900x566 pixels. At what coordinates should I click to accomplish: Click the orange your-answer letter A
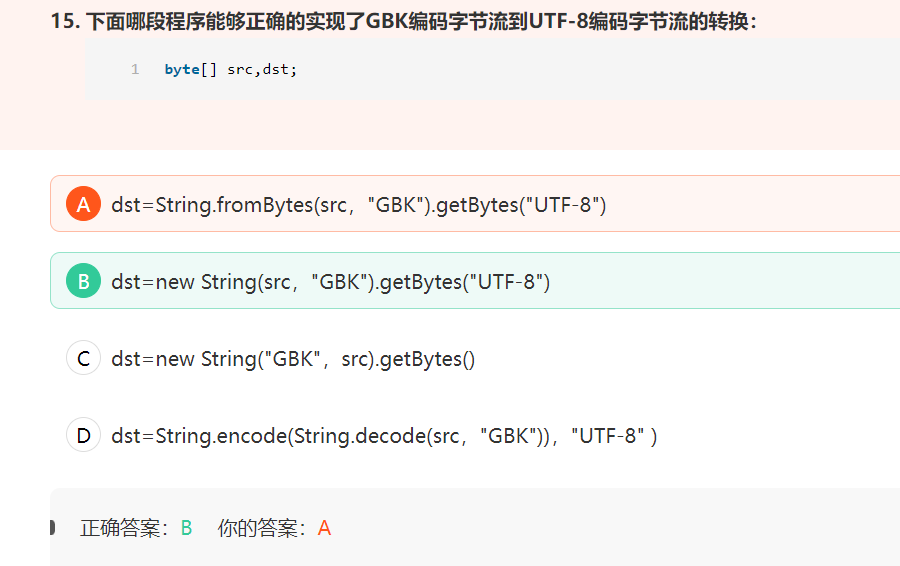click(324, 528)
